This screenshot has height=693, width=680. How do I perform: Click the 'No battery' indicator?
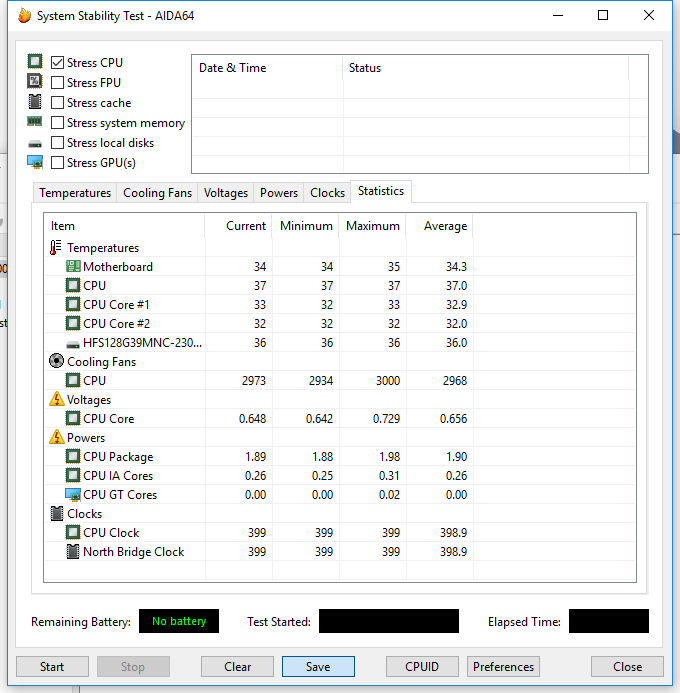(x=179, y=621)
